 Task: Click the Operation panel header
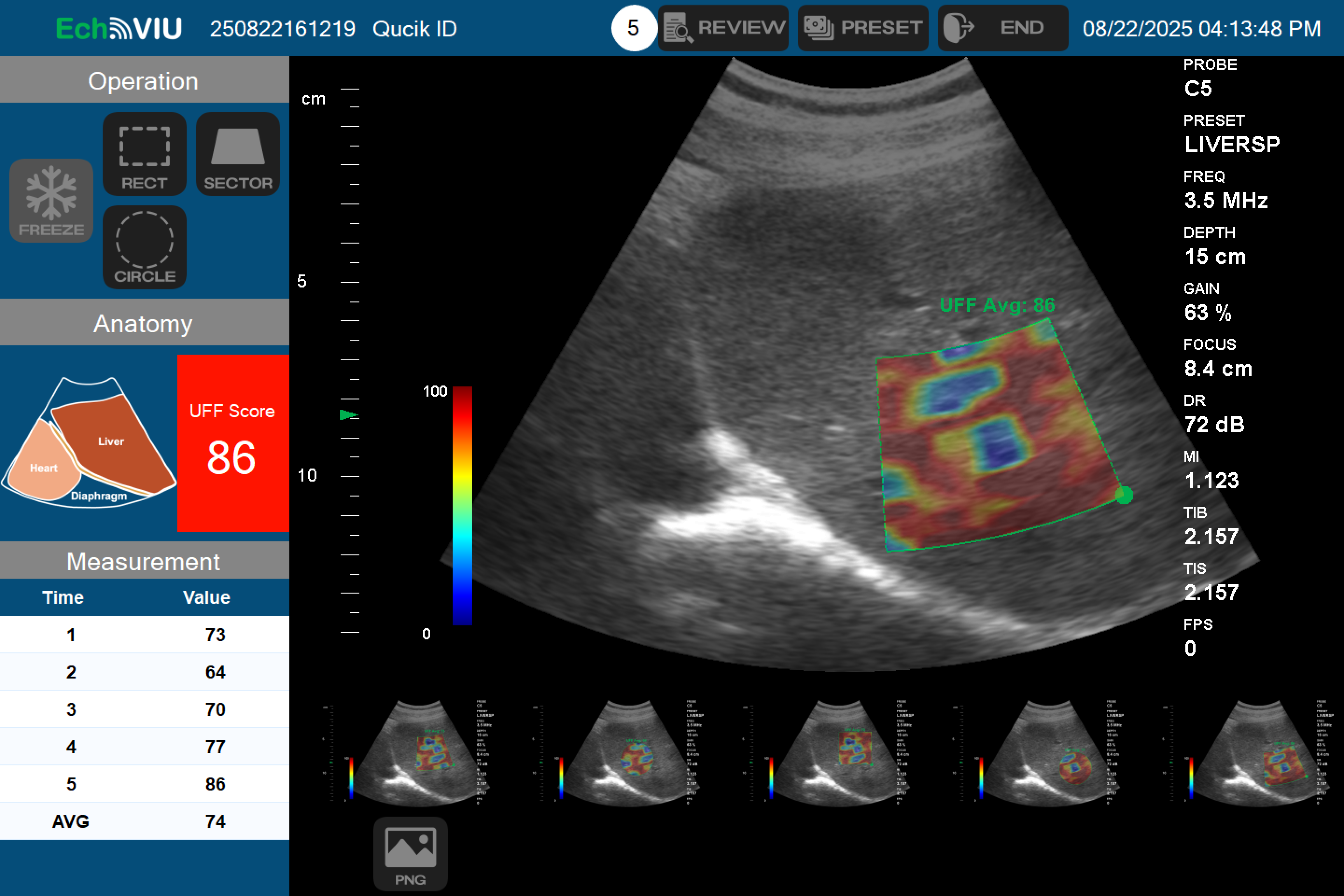pos(145,79)
